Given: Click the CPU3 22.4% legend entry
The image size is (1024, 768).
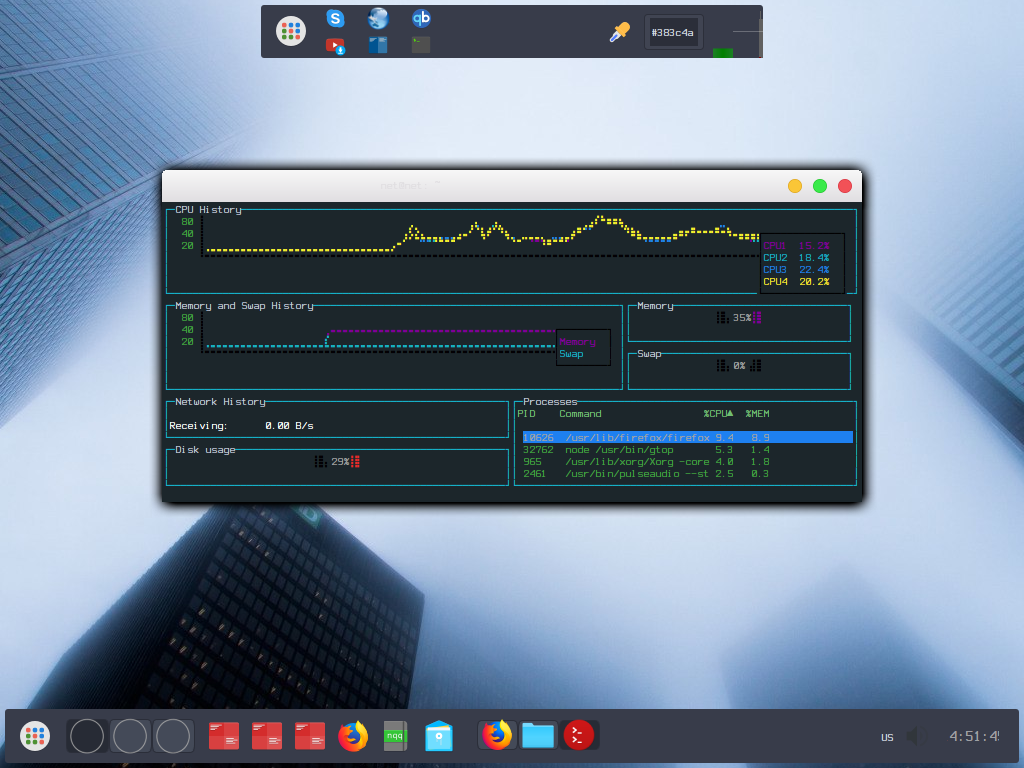Looking at the screenshot, I should coord(796,270).
